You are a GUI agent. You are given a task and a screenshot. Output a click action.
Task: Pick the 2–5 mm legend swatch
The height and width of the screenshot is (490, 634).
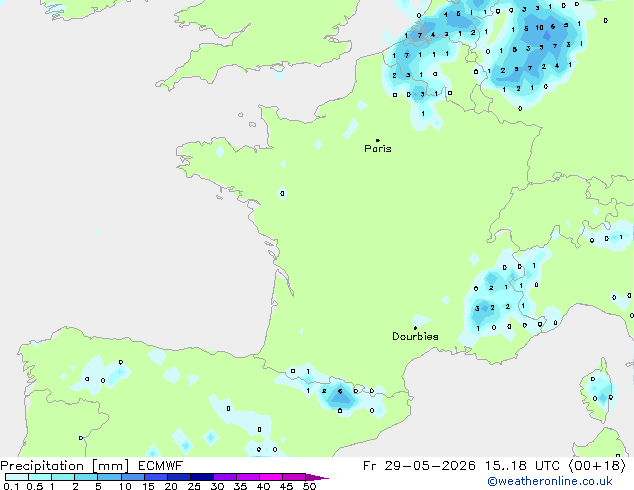tap(86, 477)
